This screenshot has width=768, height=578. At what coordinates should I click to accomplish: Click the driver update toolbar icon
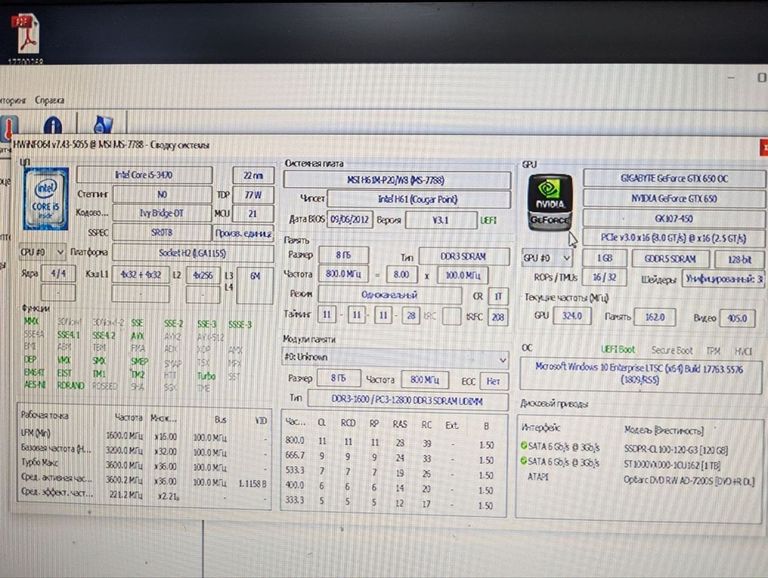click(102, 124)
